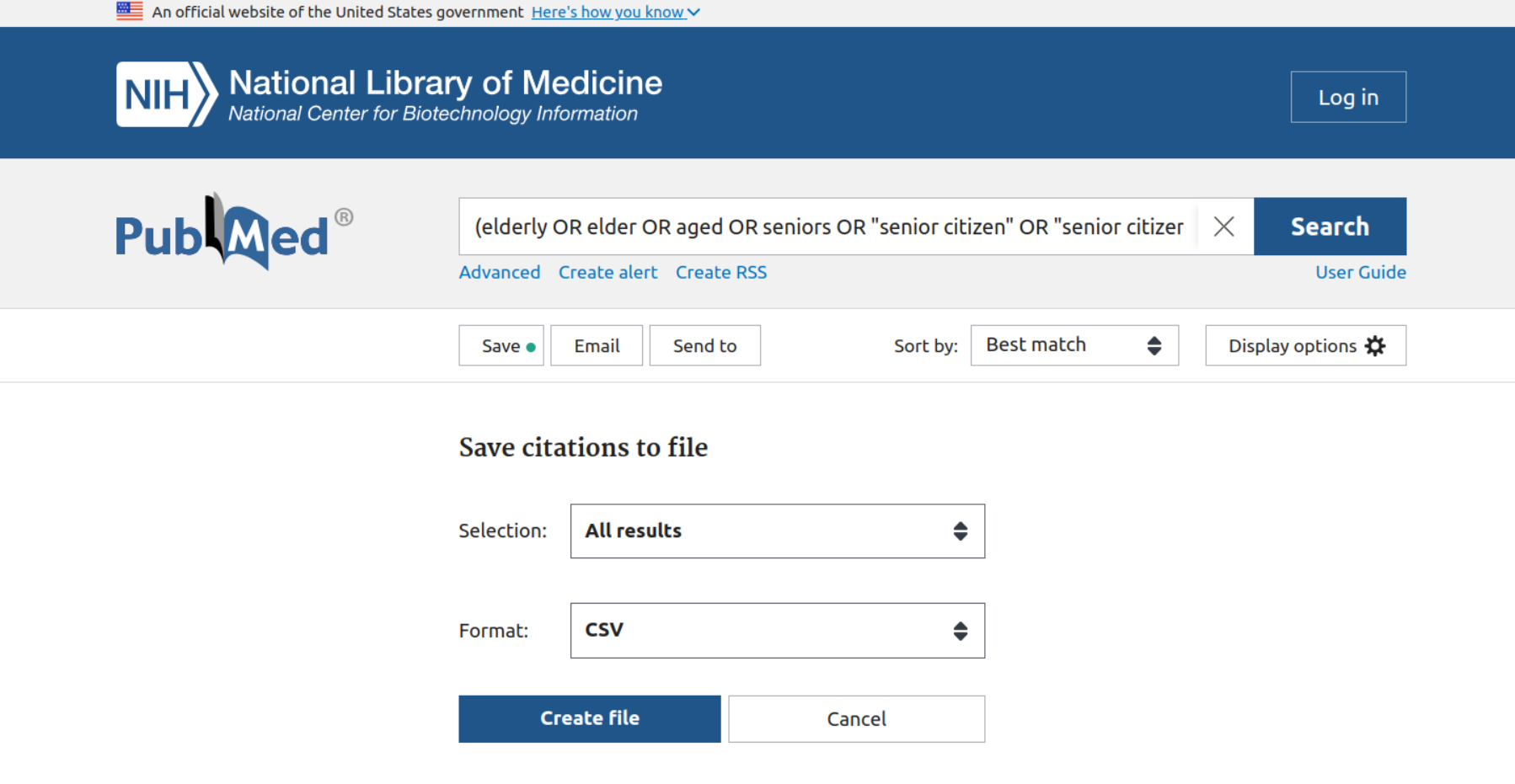
Task: Click the Format dropdown arrows icon
Action: pyautogui.click(x=960, y=631)
